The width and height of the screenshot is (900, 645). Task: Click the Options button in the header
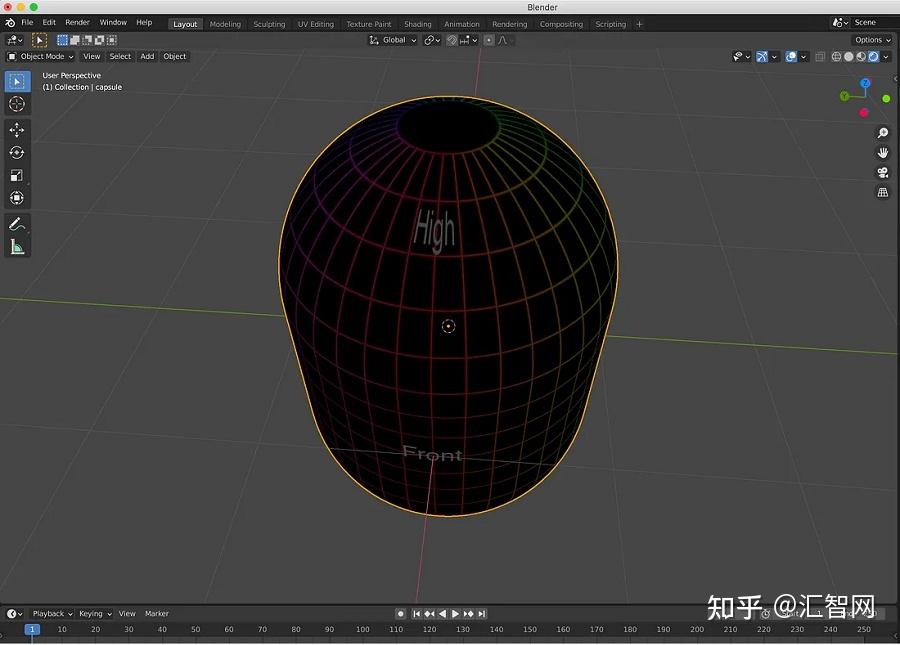click(871, 39)
